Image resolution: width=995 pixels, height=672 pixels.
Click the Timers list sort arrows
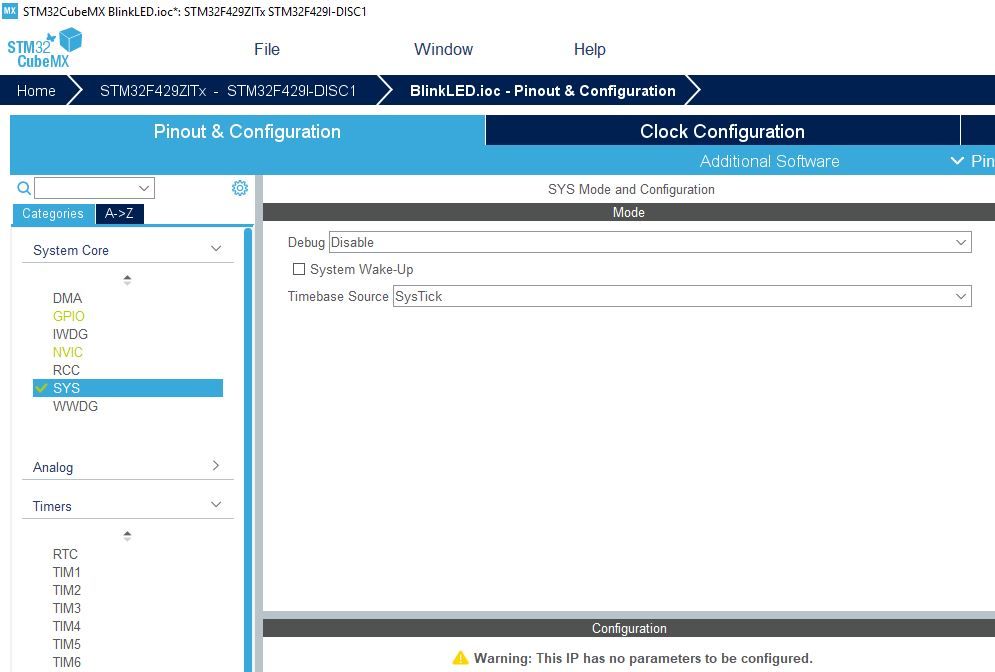tap(127, 536)
